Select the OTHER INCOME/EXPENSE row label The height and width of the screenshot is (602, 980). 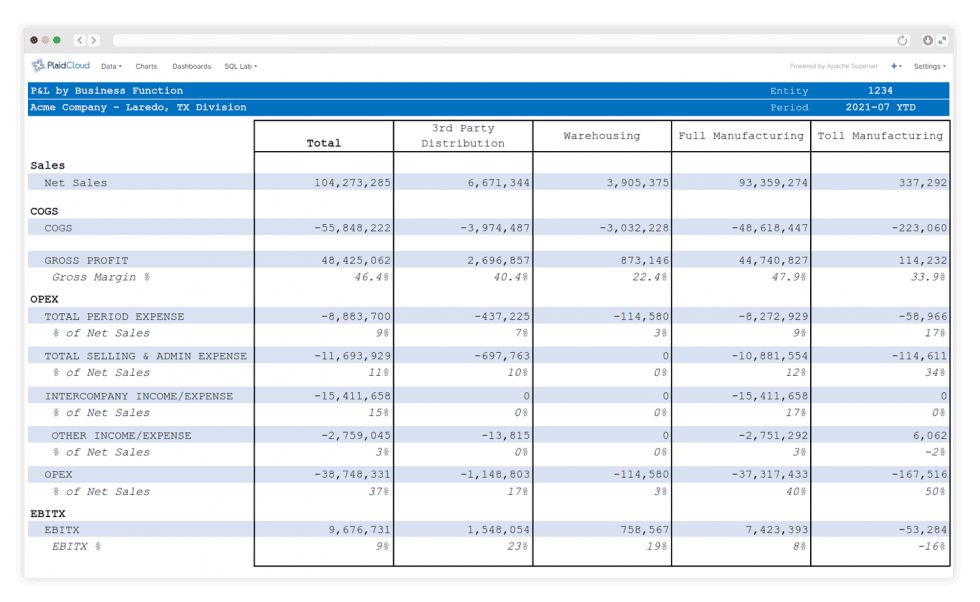pyautogui.click(x=121, y=435)
